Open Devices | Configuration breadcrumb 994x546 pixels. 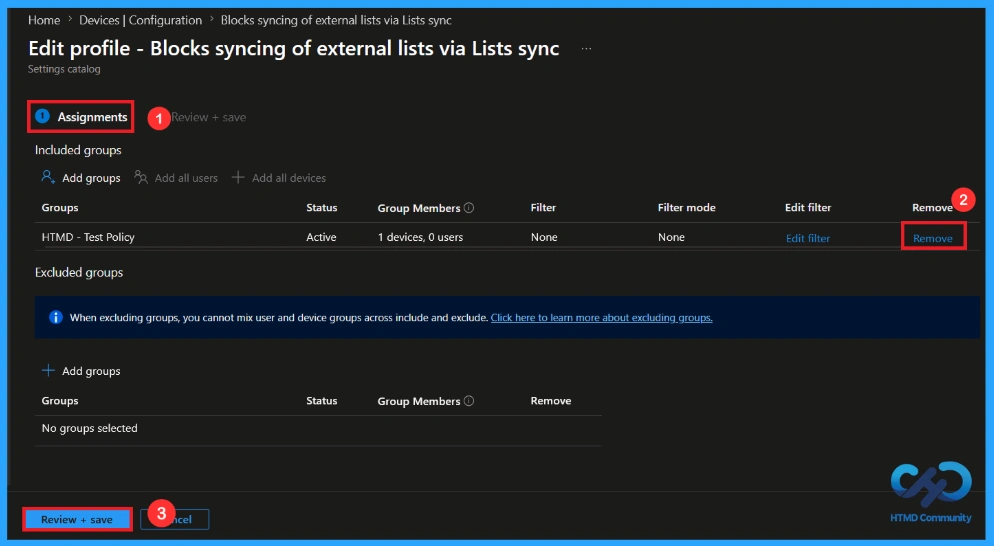pos(140,20)
